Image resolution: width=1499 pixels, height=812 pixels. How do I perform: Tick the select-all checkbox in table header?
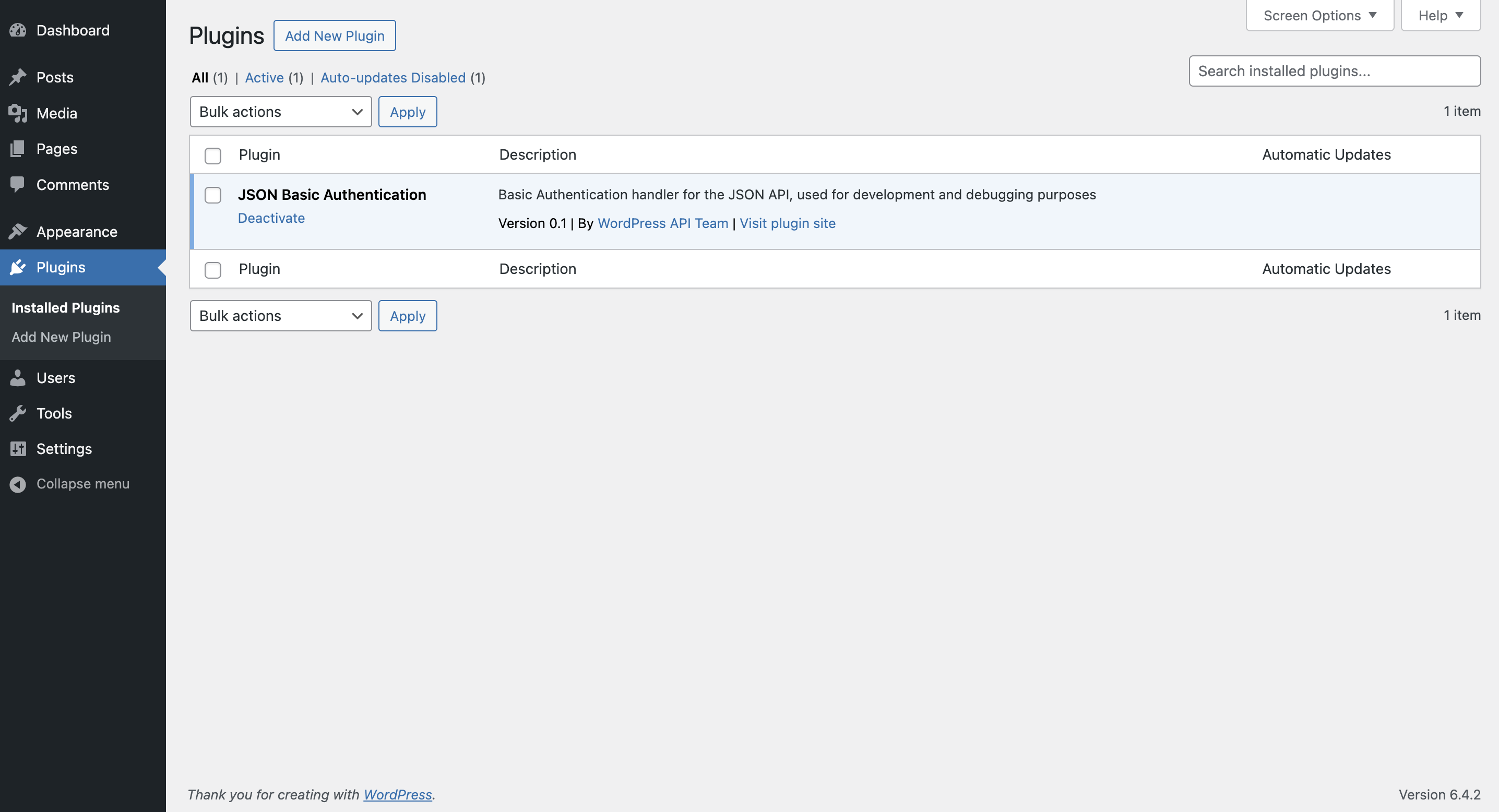pos(213,156)
